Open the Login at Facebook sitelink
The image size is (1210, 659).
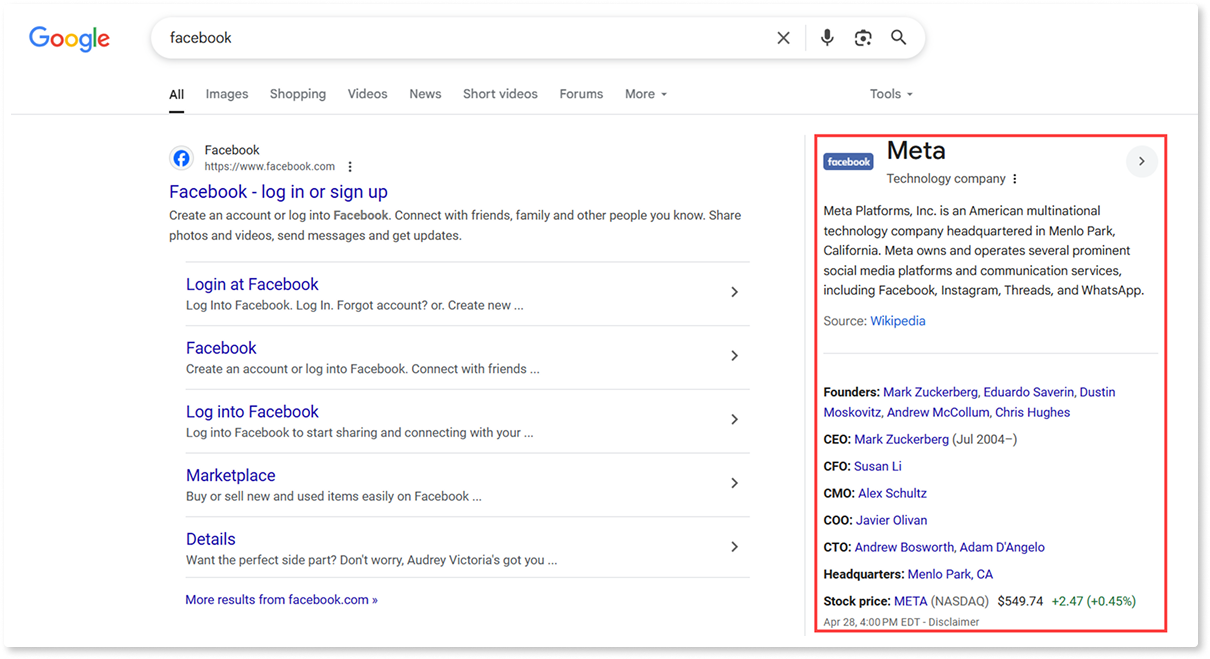(252, 284)
